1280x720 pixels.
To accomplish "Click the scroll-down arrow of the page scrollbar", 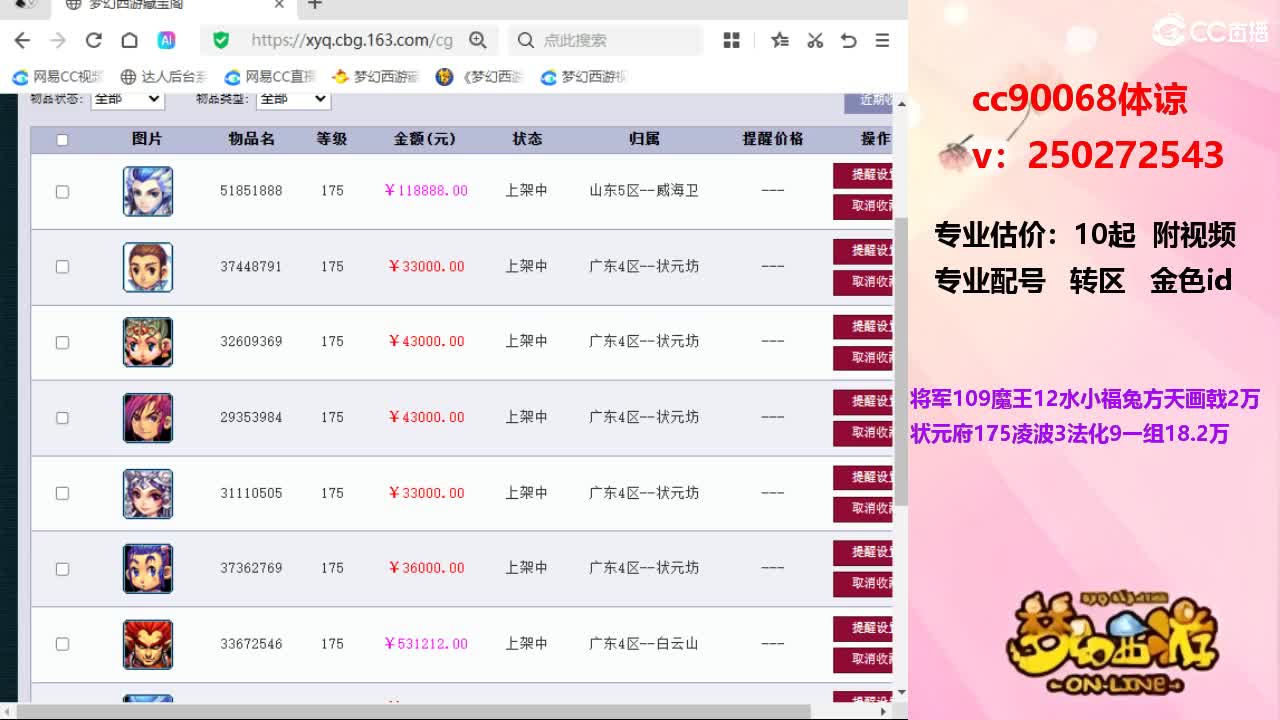I will point(901,691).
